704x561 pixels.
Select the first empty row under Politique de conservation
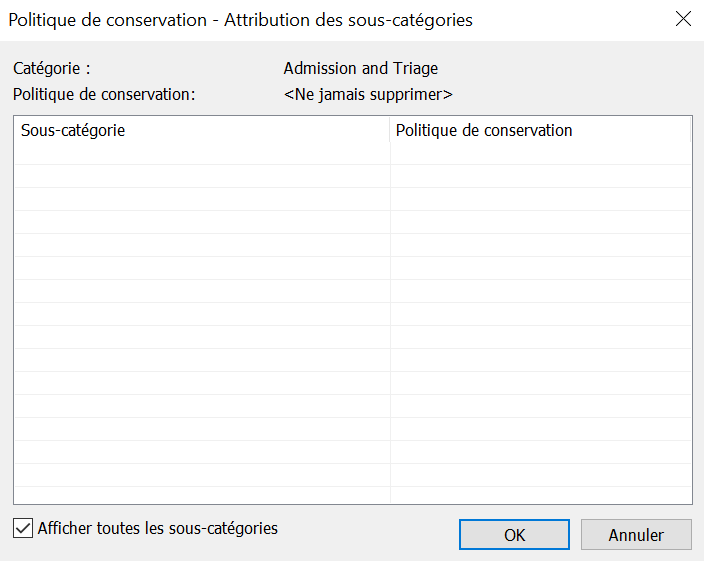pyautogui.click(x=540, y=154)
